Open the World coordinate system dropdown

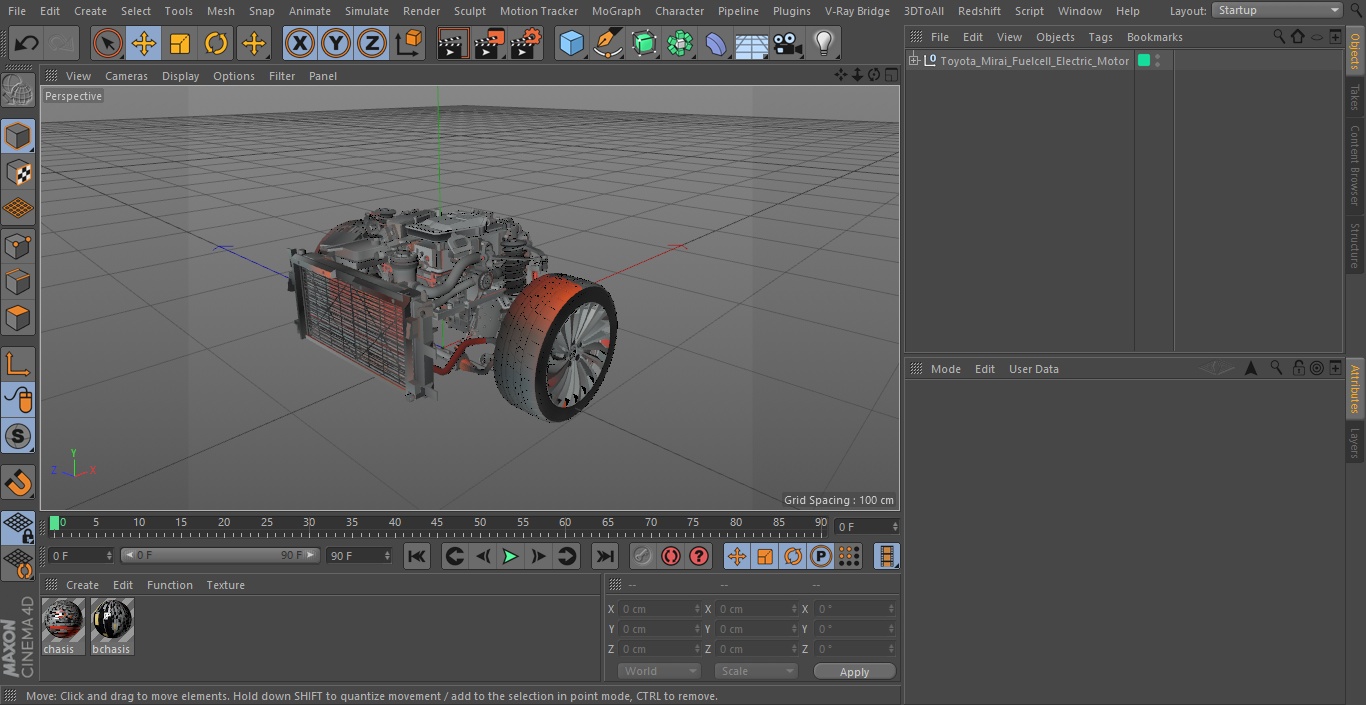tap(658, 671)
